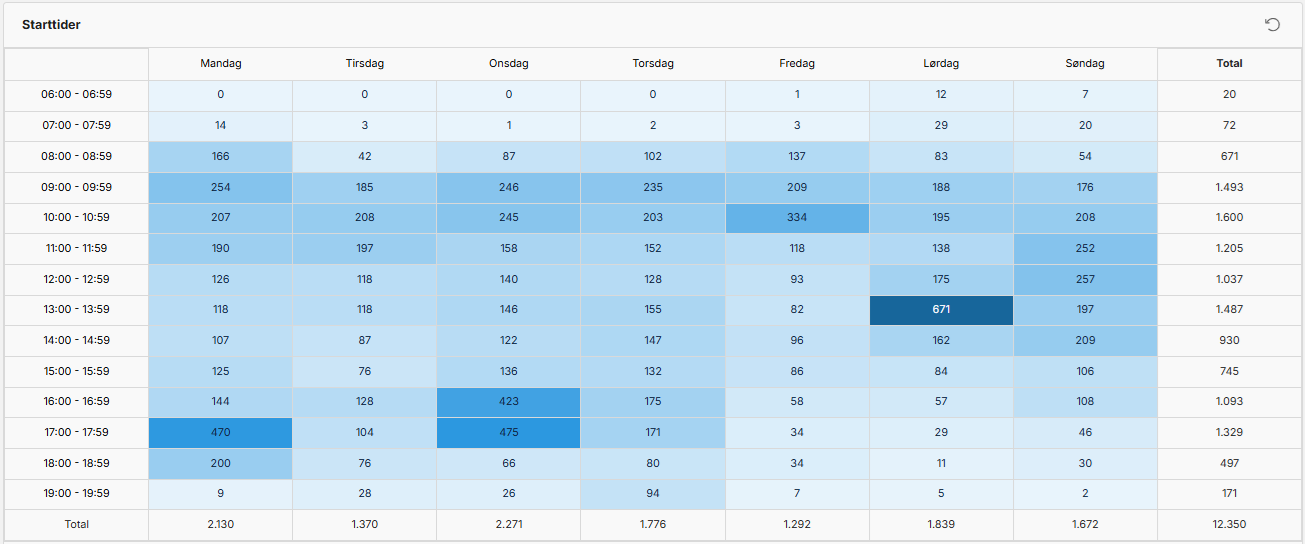This screenshot has width=1305, height=544.
Task: Click the Onsdag 16:00 cell showing 423
Action: click(x=509, y=402)
